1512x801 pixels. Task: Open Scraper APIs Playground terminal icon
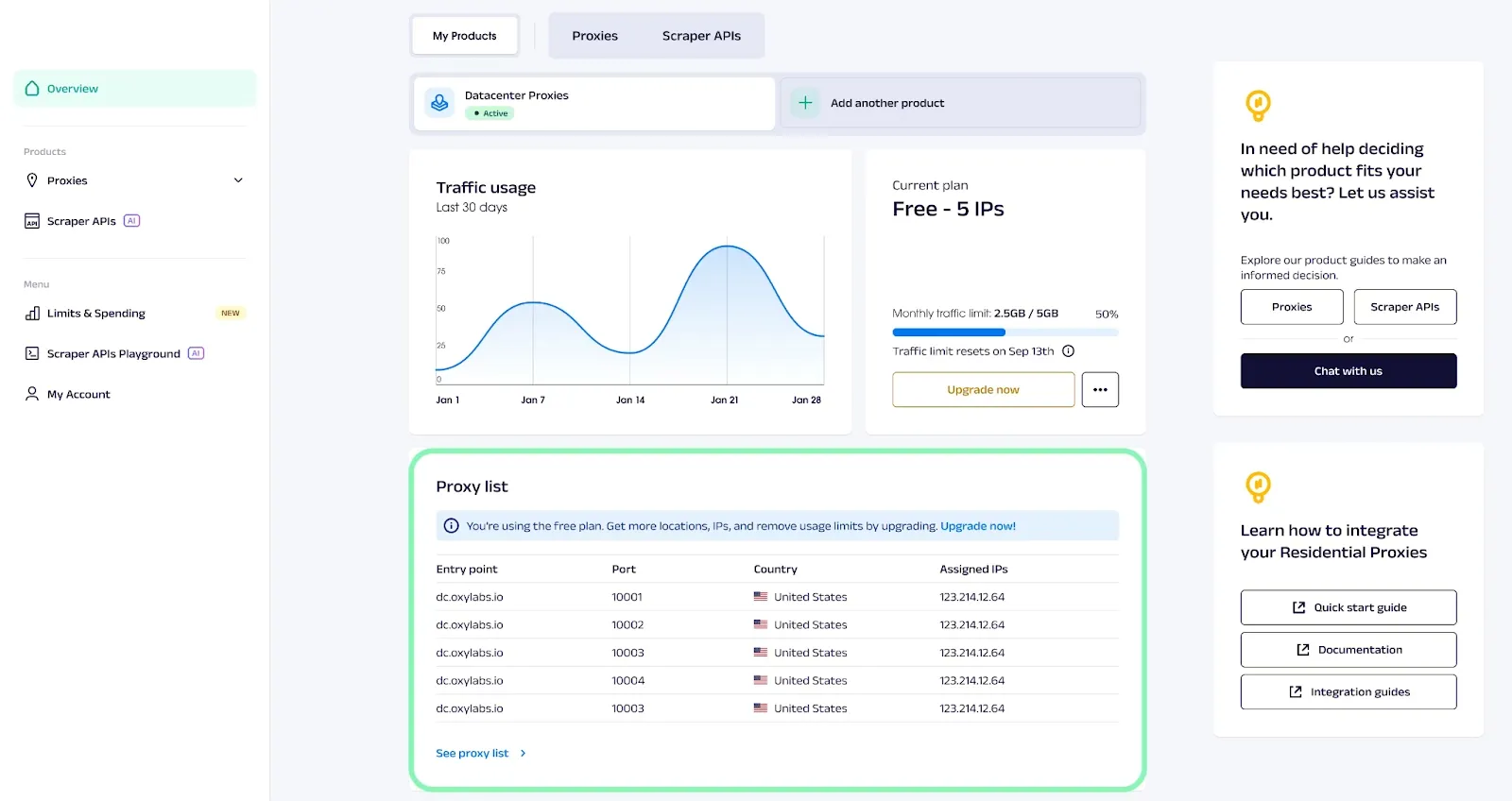32,354
